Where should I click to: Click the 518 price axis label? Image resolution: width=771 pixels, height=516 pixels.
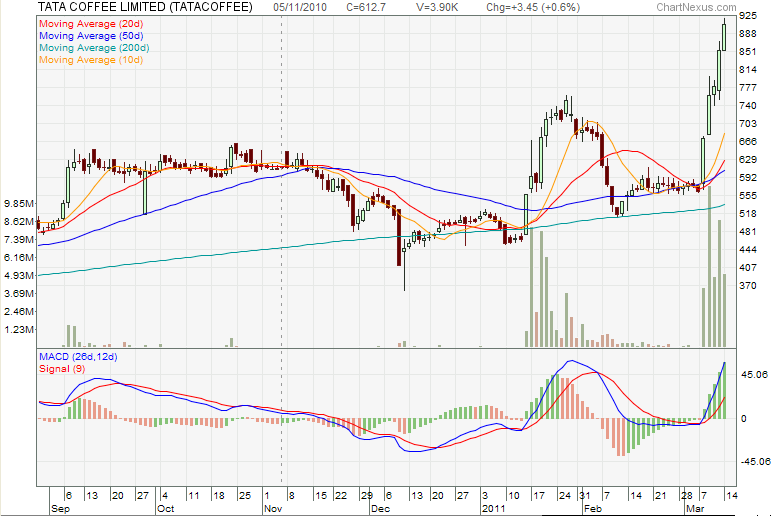[747, 213]
